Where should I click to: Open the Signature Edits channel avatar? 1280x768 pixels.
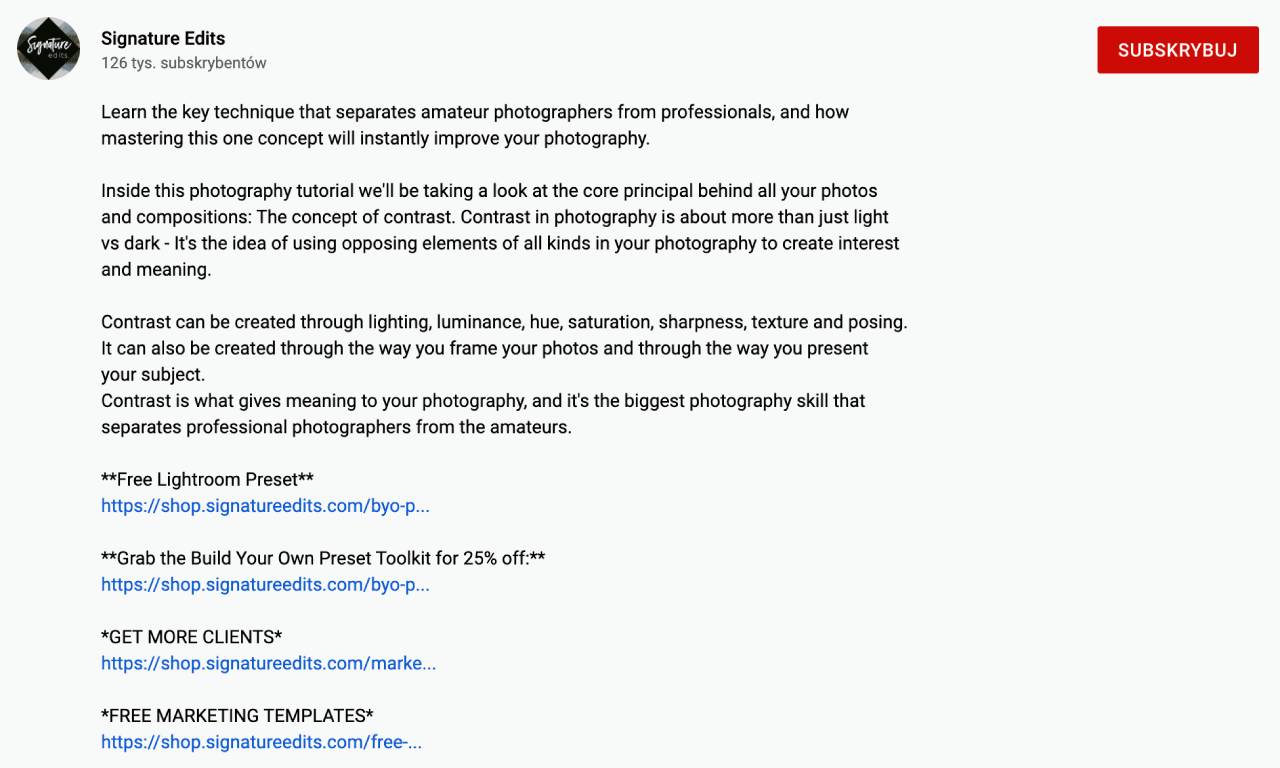pos(48,48)
